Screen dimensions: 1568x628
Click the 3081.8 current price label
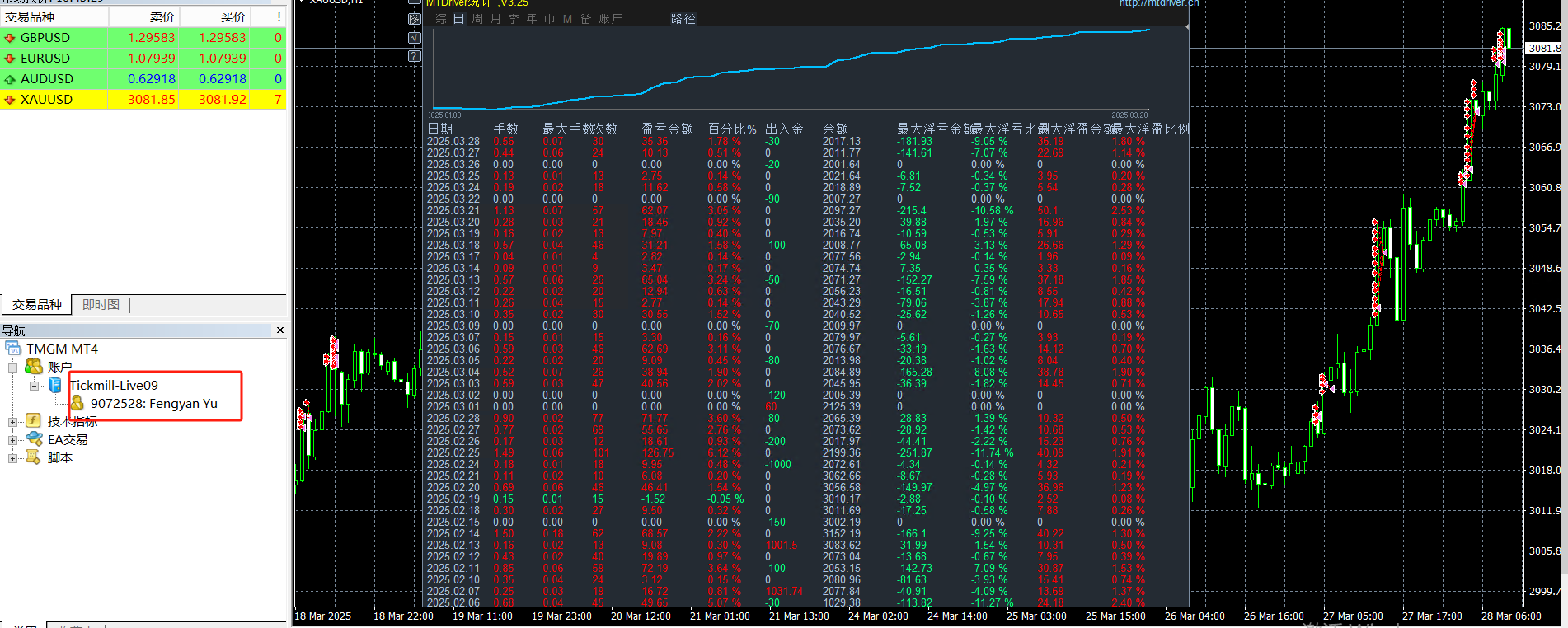tap(1545, 48)
